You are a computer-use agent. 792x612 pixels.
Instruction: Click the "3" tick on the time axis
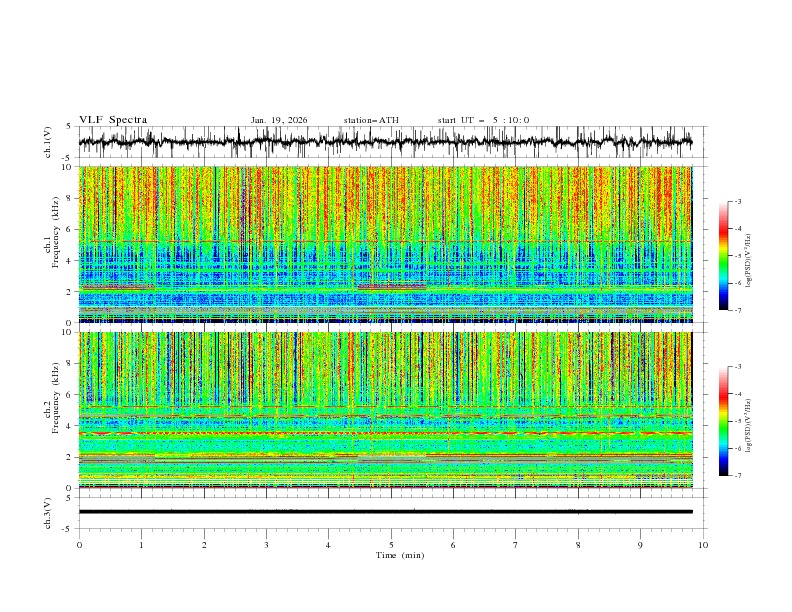(266, 545)
